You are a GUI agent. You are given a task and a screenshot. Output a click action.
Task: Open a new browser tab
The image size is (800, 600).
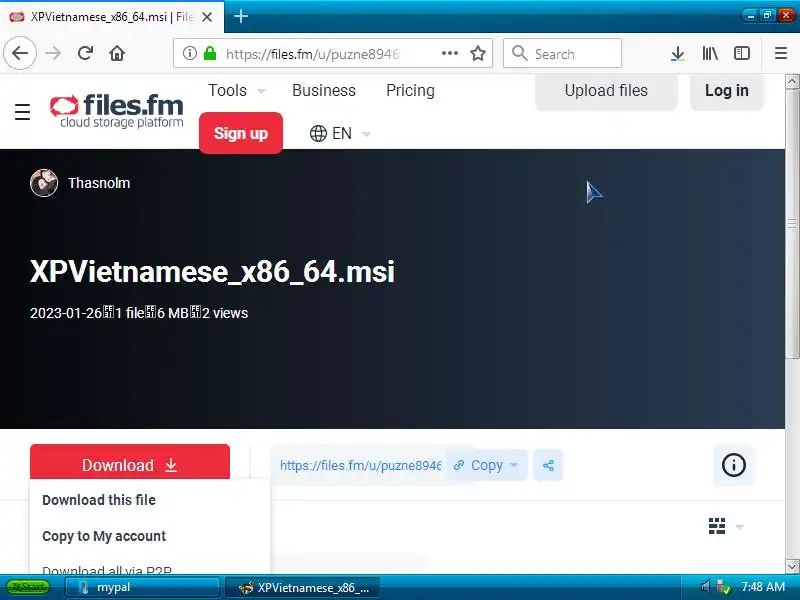tap(241, 16)
